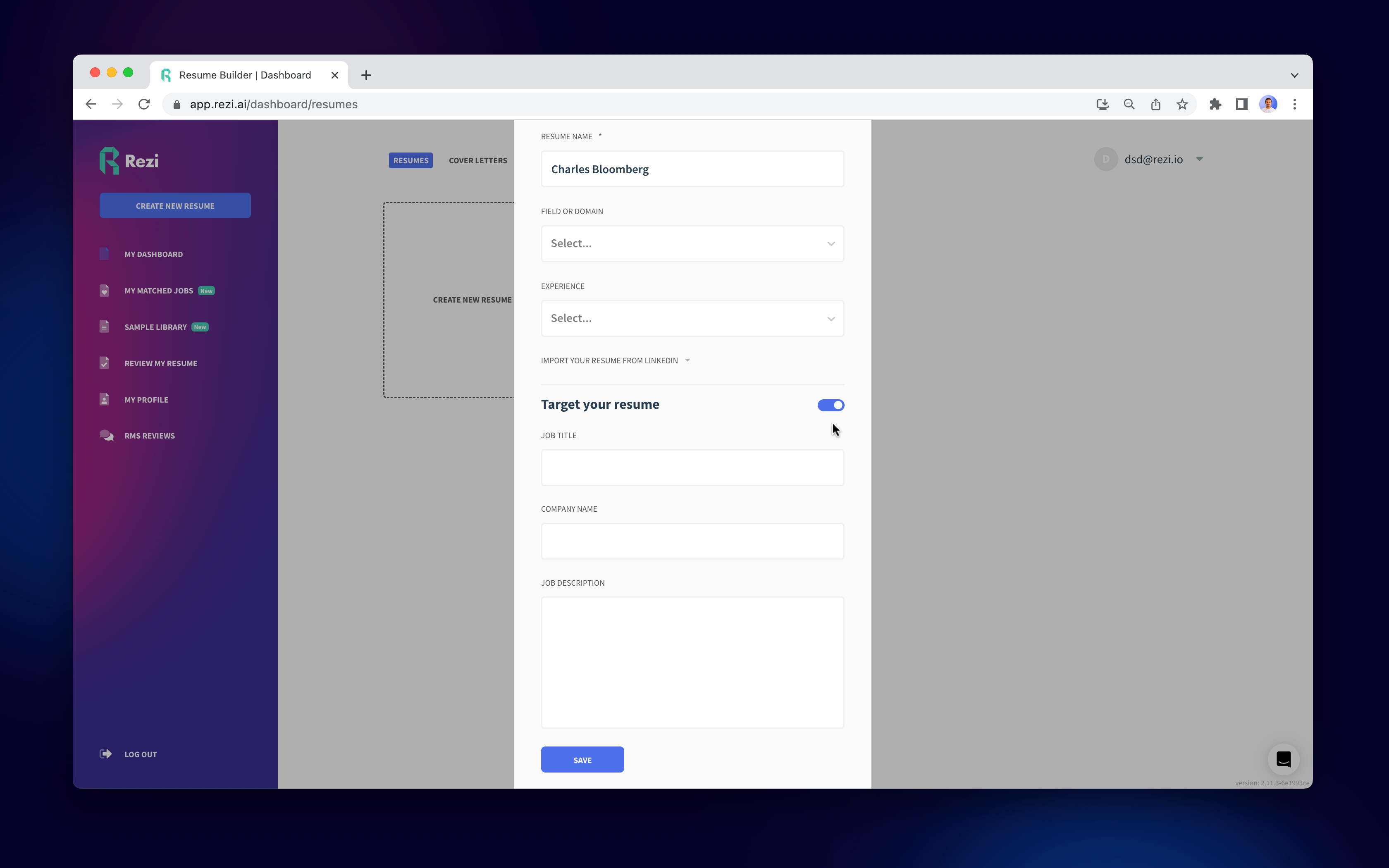Click the Job Description text area
1389x868 pixels.
[x=692, y=663]
